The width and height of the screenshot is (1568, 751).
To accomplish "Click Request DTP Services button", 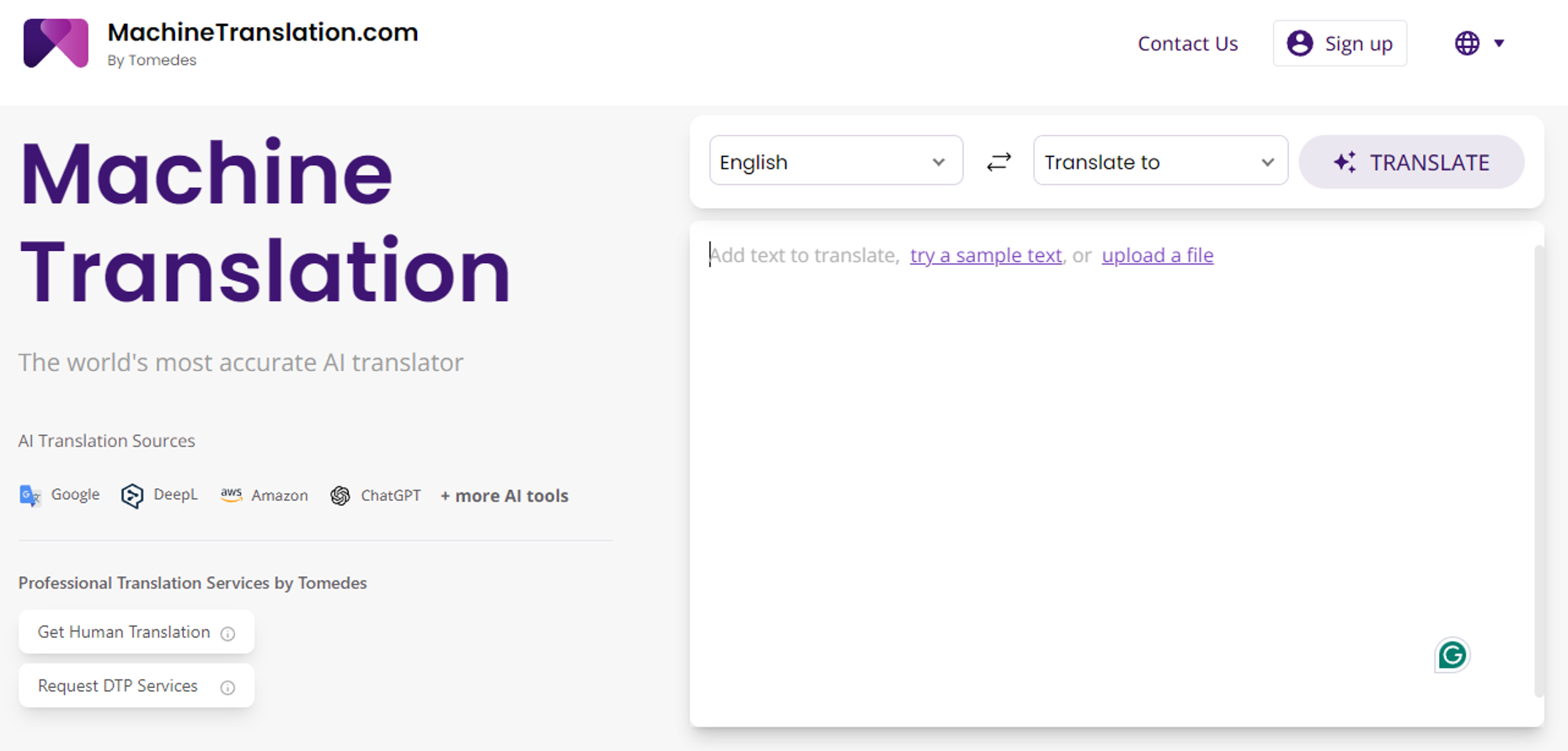I will click(x=136, y=686).
